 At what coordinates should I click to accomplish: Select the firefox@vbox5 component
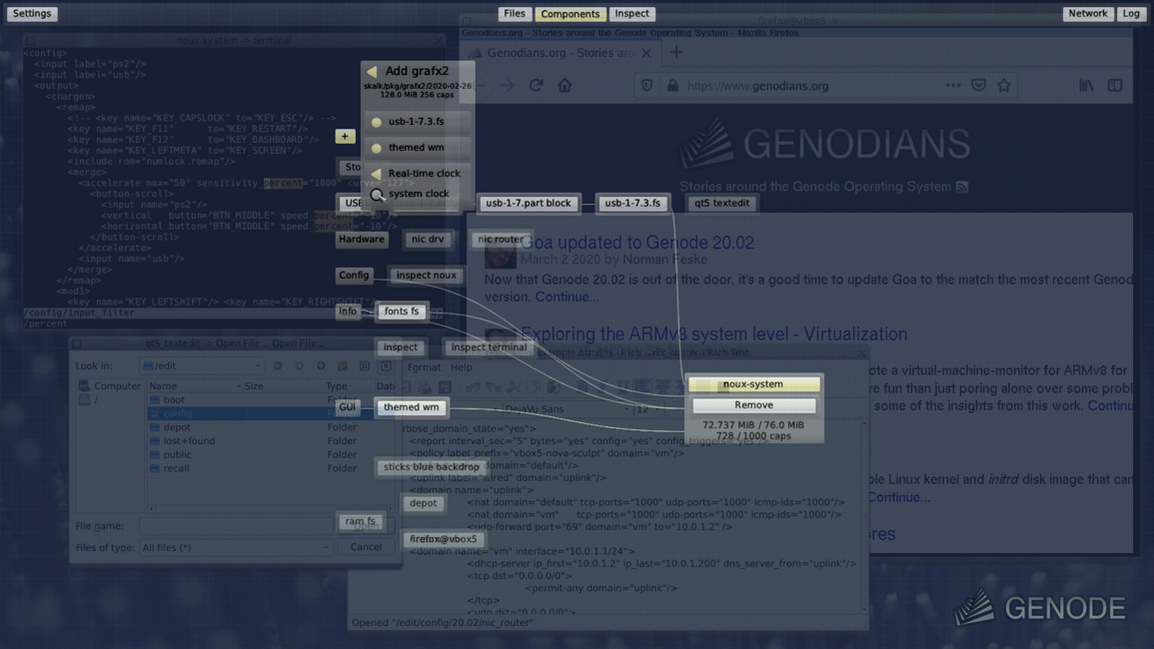(443, 539)
